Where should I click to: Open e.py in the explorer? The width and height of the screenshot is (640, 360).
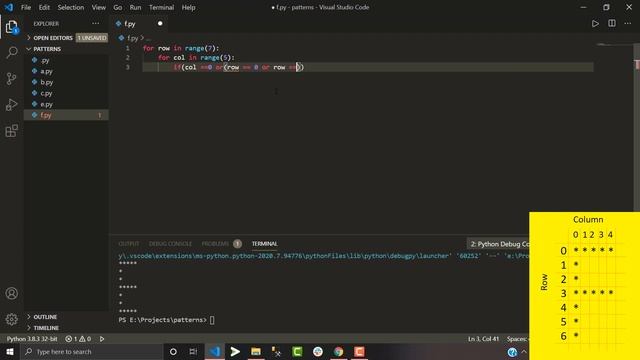[x=66, y=104]
